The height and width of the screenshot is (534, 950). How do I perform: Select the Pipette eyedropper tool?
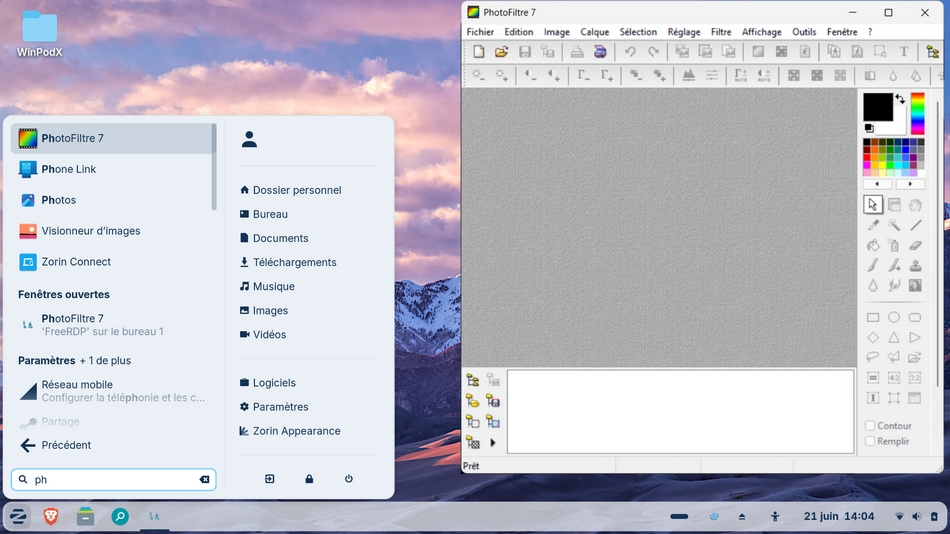click(872, 225)
